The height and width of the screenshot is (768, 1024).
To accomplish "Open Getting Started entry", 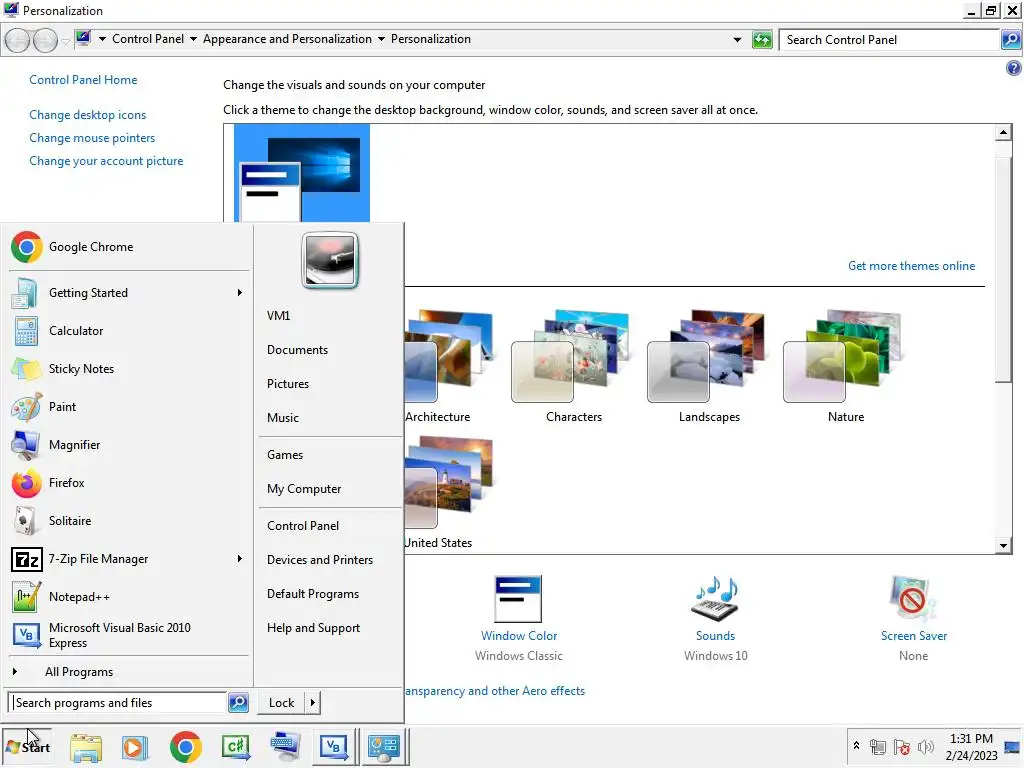I will (x=129, y=293).
